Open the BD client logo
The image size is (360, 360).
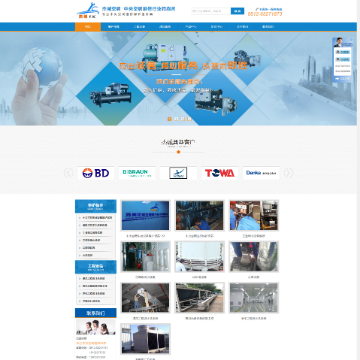pyautogui.click(x=96, y=173)
